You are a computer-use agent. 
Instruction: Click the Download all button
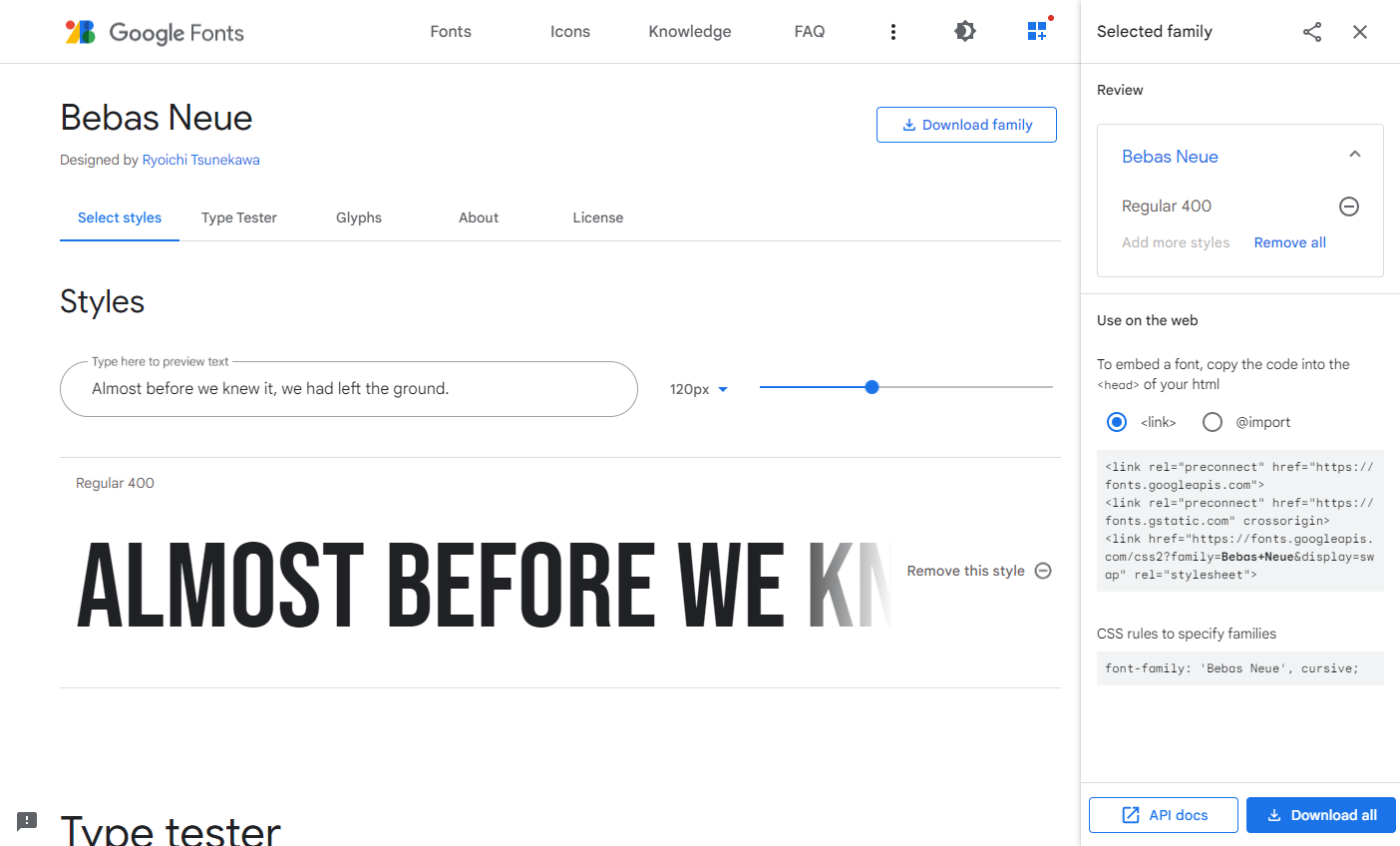[1321, 815]
